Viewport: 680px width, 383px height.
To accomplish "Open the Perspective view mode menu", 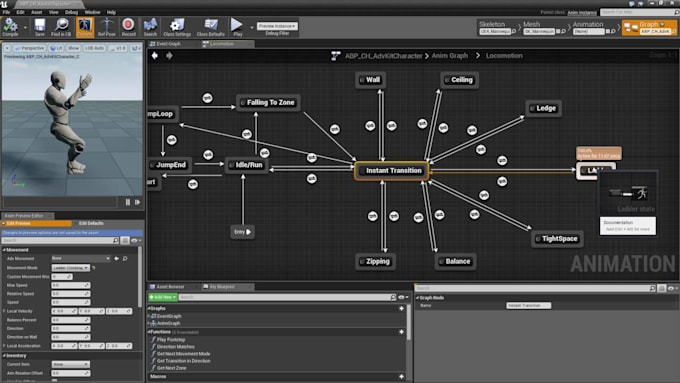I will point(30,48).
